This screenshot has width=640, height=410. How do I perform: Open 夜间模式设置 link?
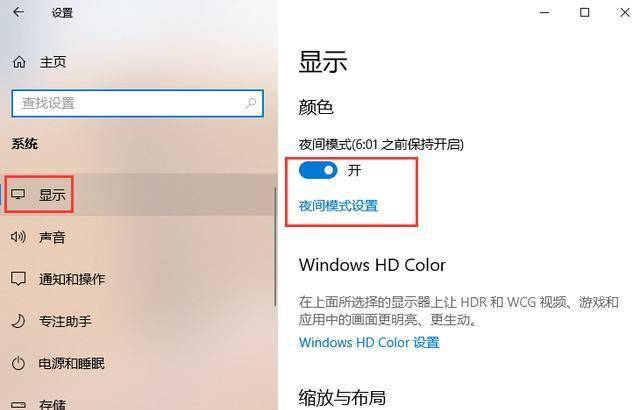(x=338, y=206)
